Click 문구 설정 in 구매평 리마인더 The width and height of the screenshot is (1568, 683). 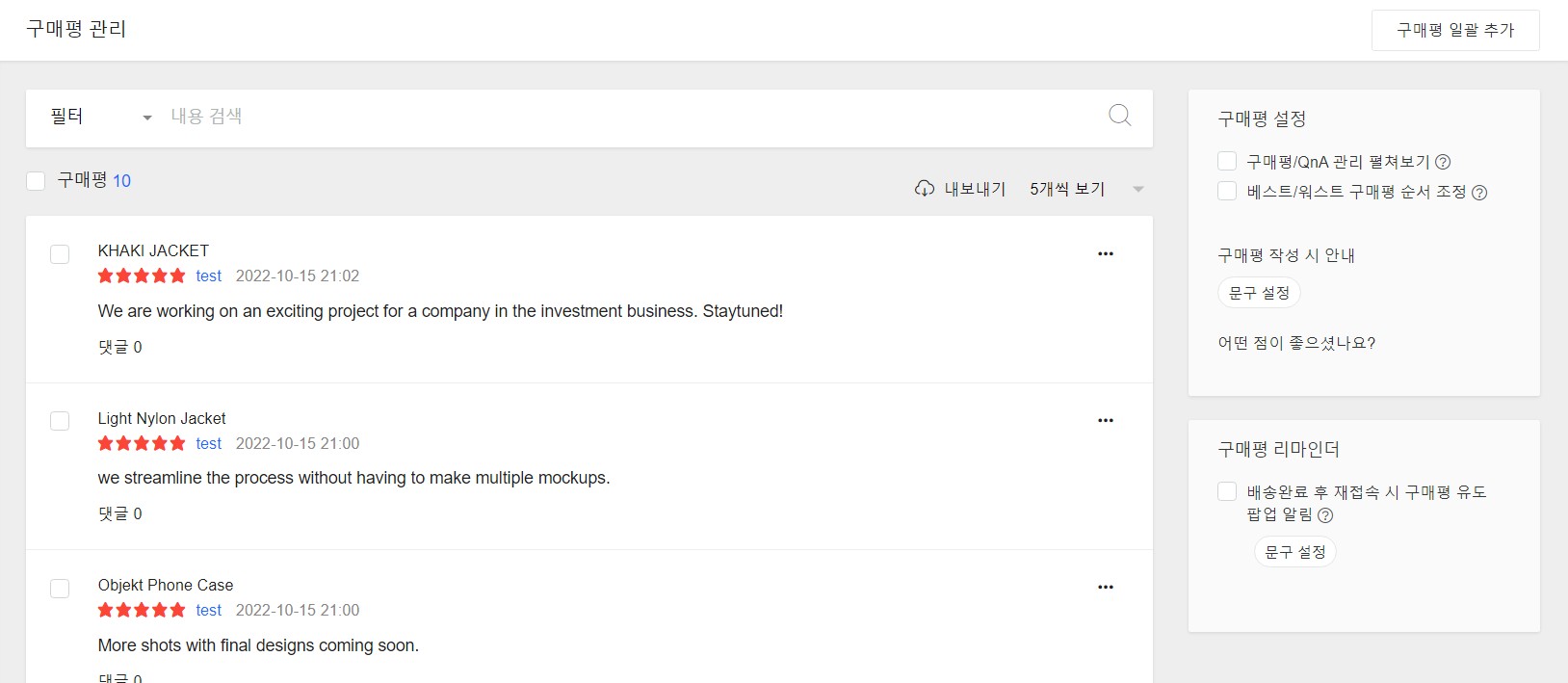pyautogui.click(x=1294, y=552)
